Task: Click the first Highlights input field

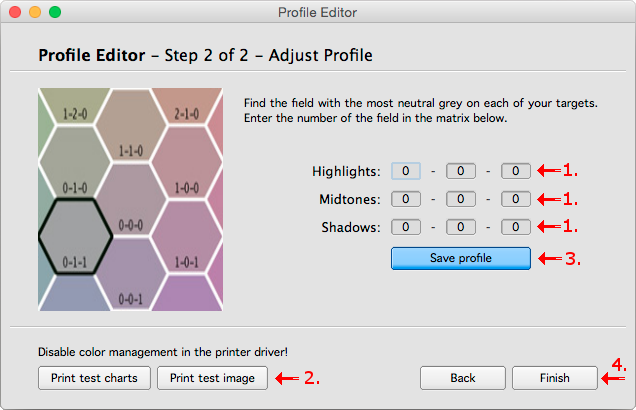Action: [x=405, y=171]
